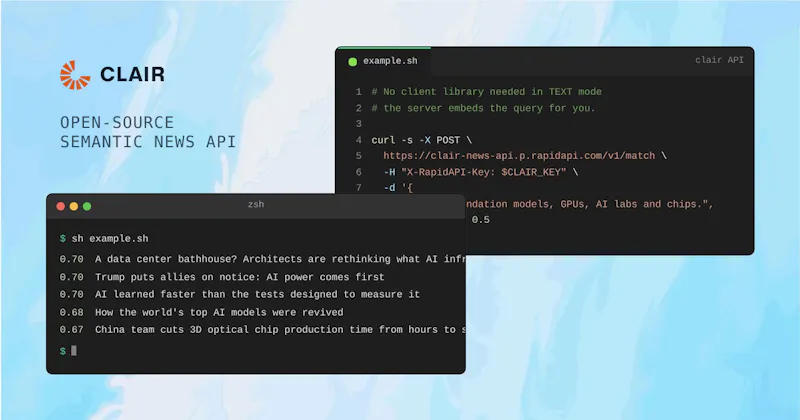Click the red close dot in the zsh window

[61, 206]
